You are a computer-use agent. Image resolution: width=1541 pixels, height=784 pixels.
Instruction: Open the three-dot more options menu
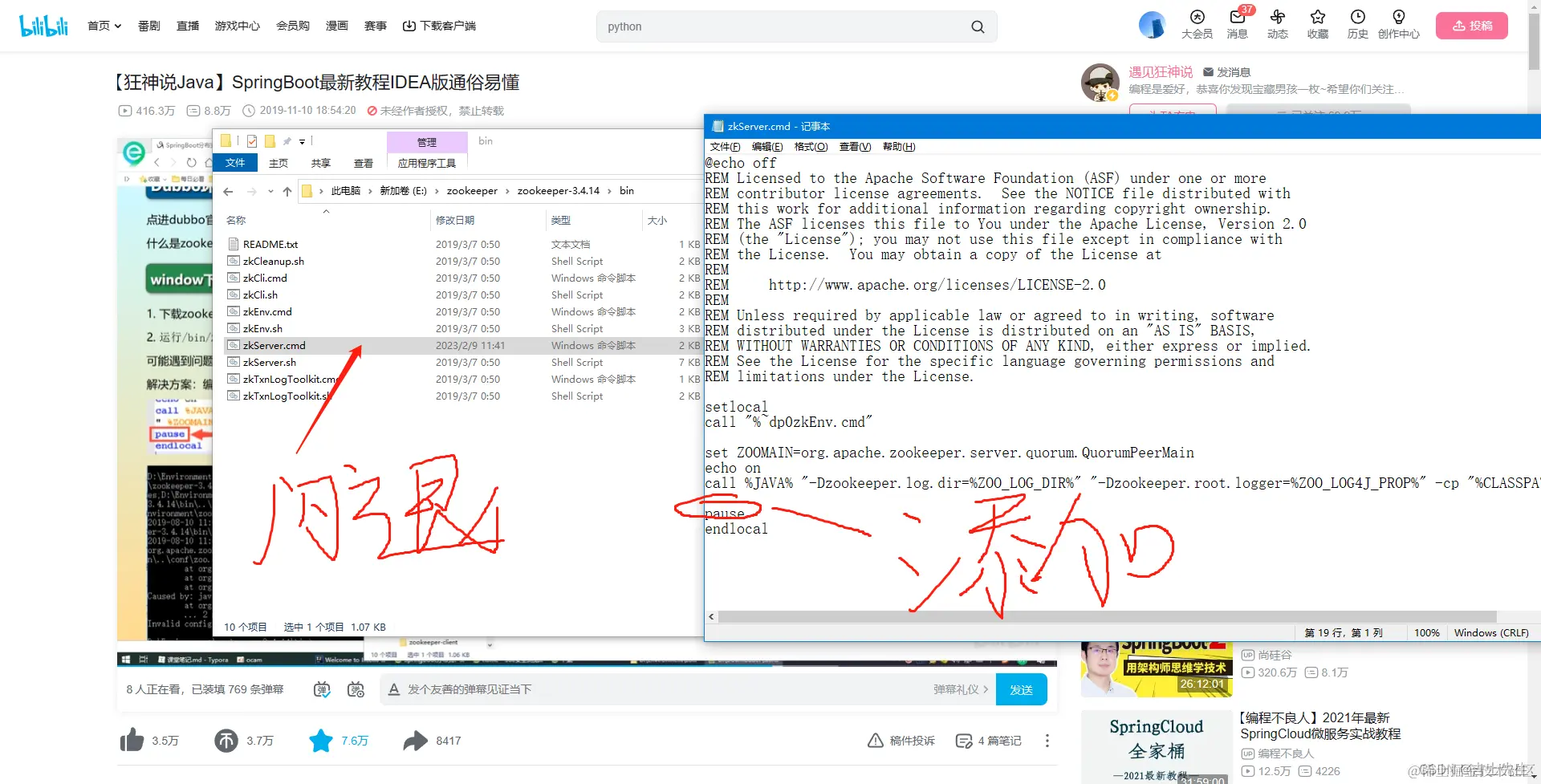[1047, 741]
